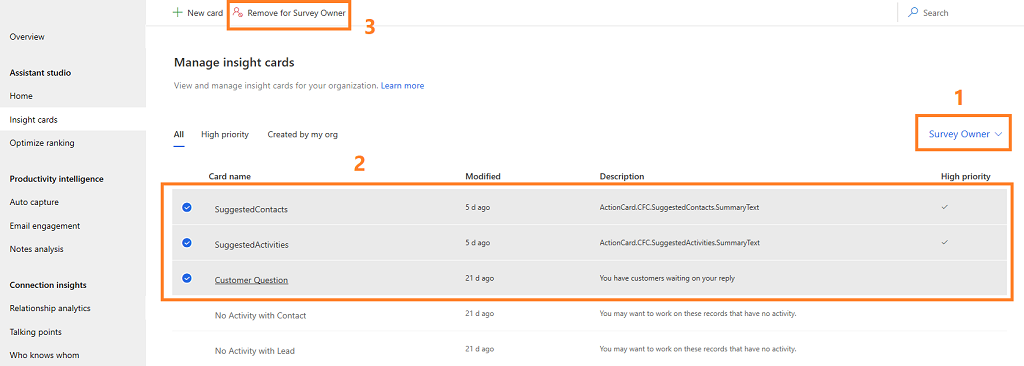Screen dimensions: 1024x366
Task: Click '21 d ago' in No Activity with Contact row
Action: [479, 313]
